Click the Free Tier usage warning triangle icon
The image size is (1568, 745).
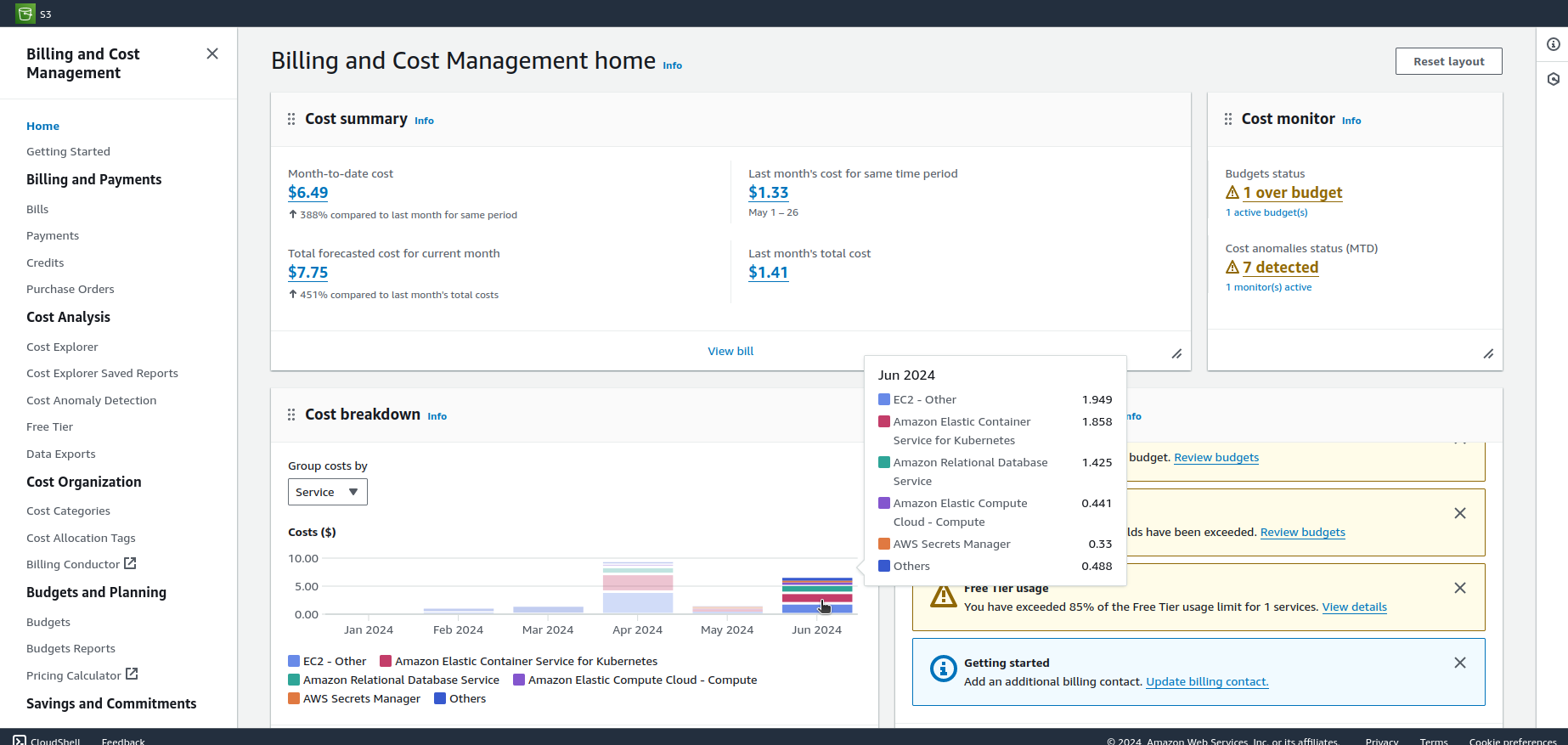943,596
